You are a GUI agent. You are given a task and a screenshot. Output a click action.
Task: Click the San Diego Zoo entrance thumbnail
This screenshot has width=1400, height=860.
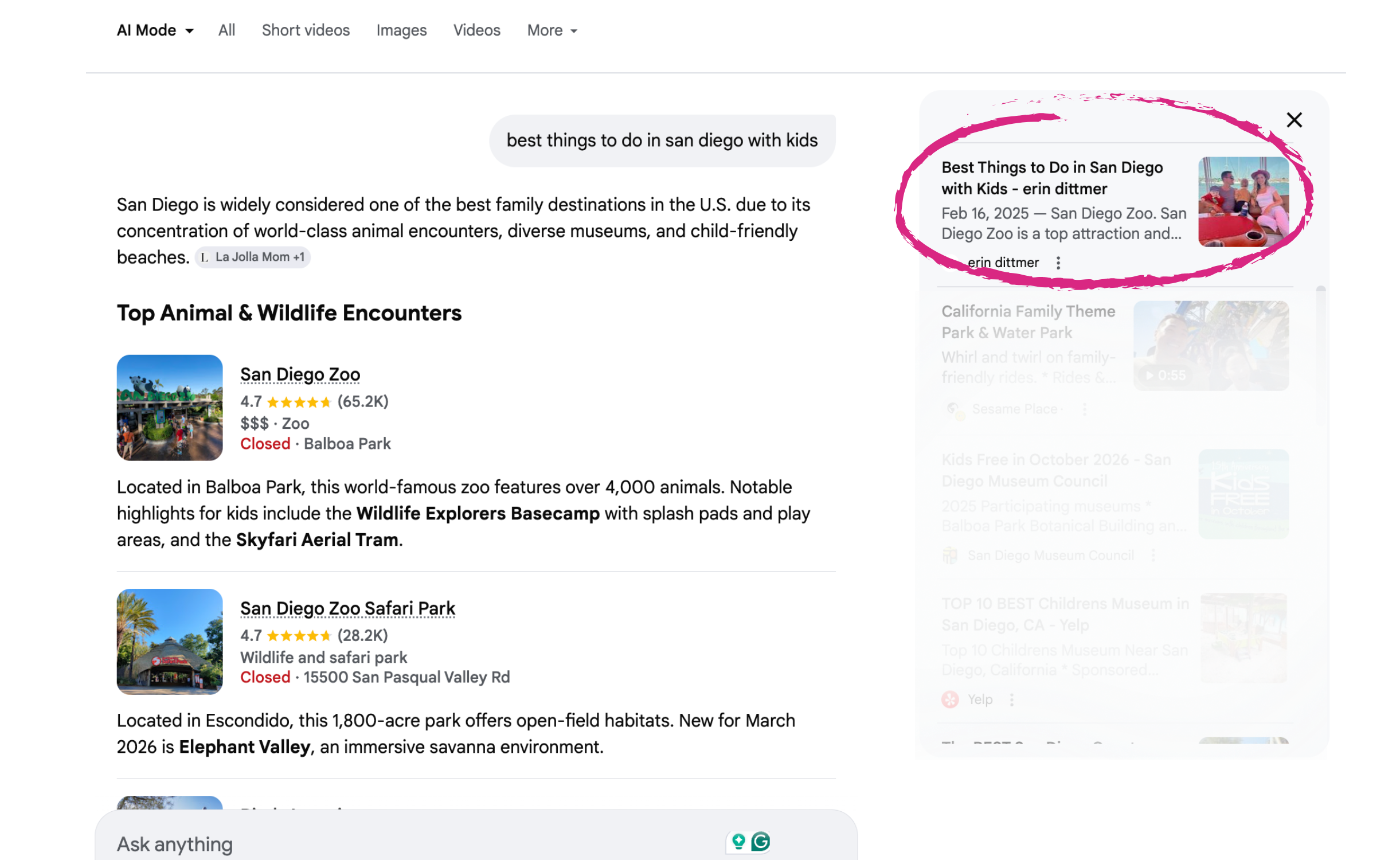[170, 408]
